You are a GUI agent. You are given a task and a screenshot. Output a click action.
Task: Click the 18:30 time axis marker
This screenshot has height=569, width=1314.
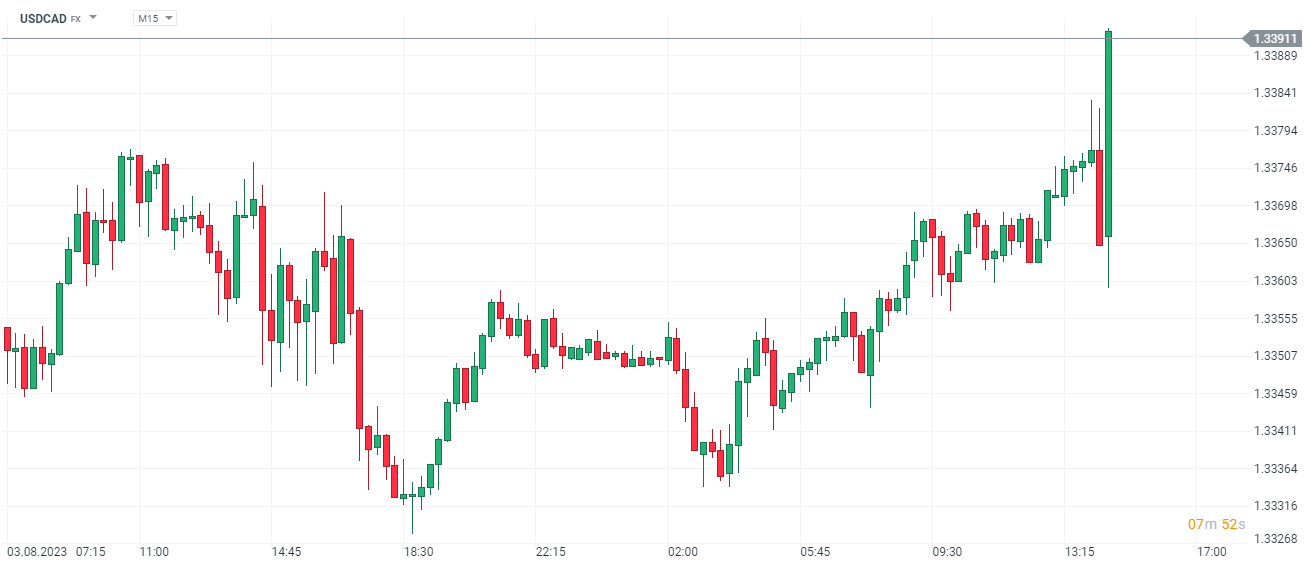[x=418, y=552]
